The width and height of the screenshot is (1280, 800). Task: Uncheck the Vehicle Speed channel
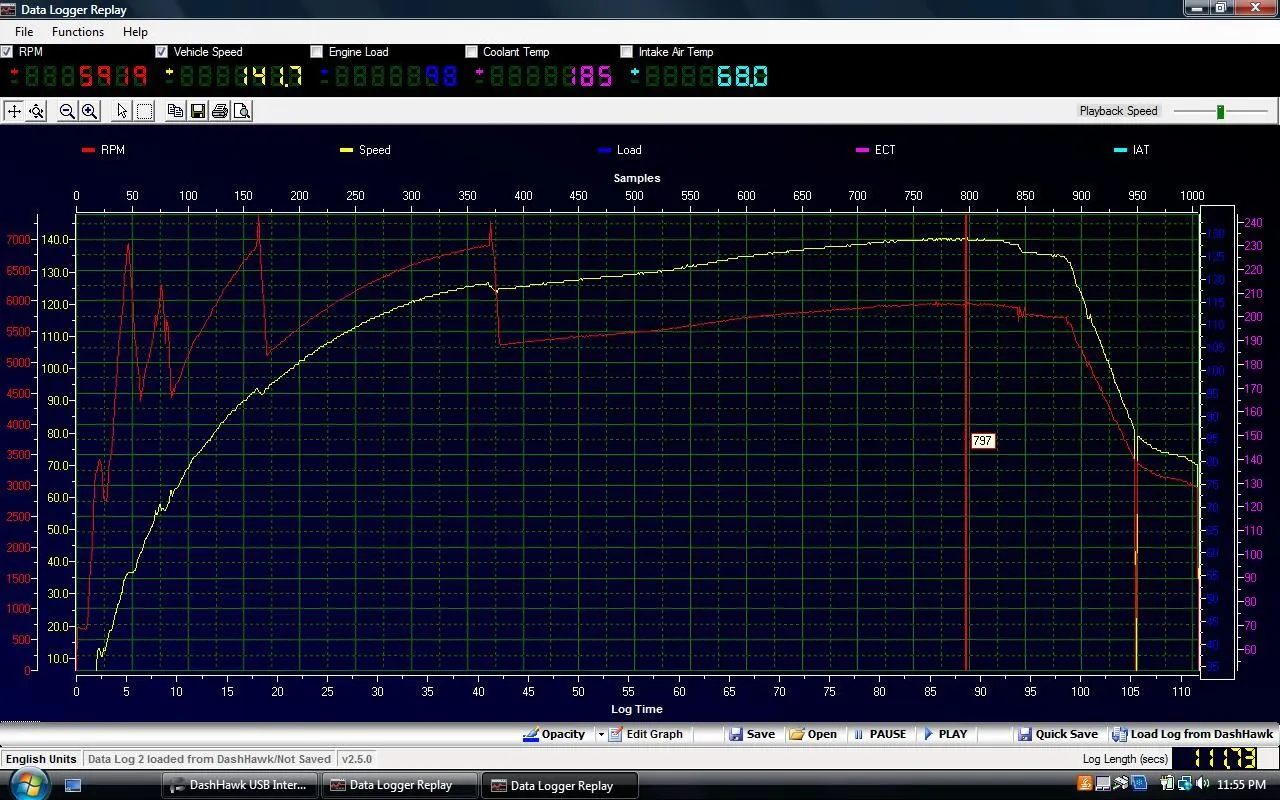tap(162, 51)
